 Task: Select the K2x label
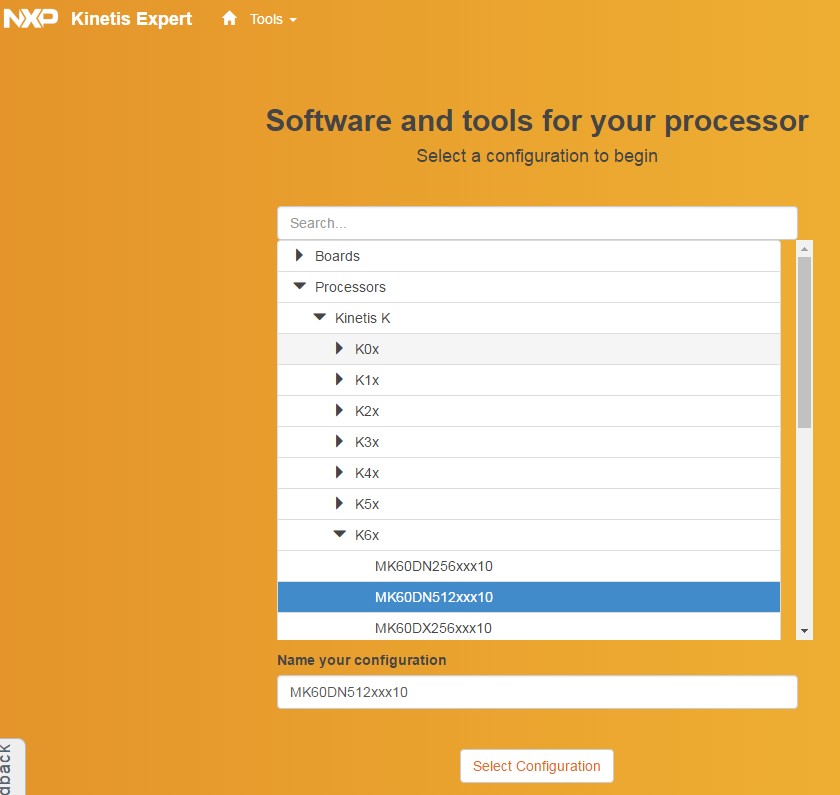pyautogui.click(x=367, y=411)
